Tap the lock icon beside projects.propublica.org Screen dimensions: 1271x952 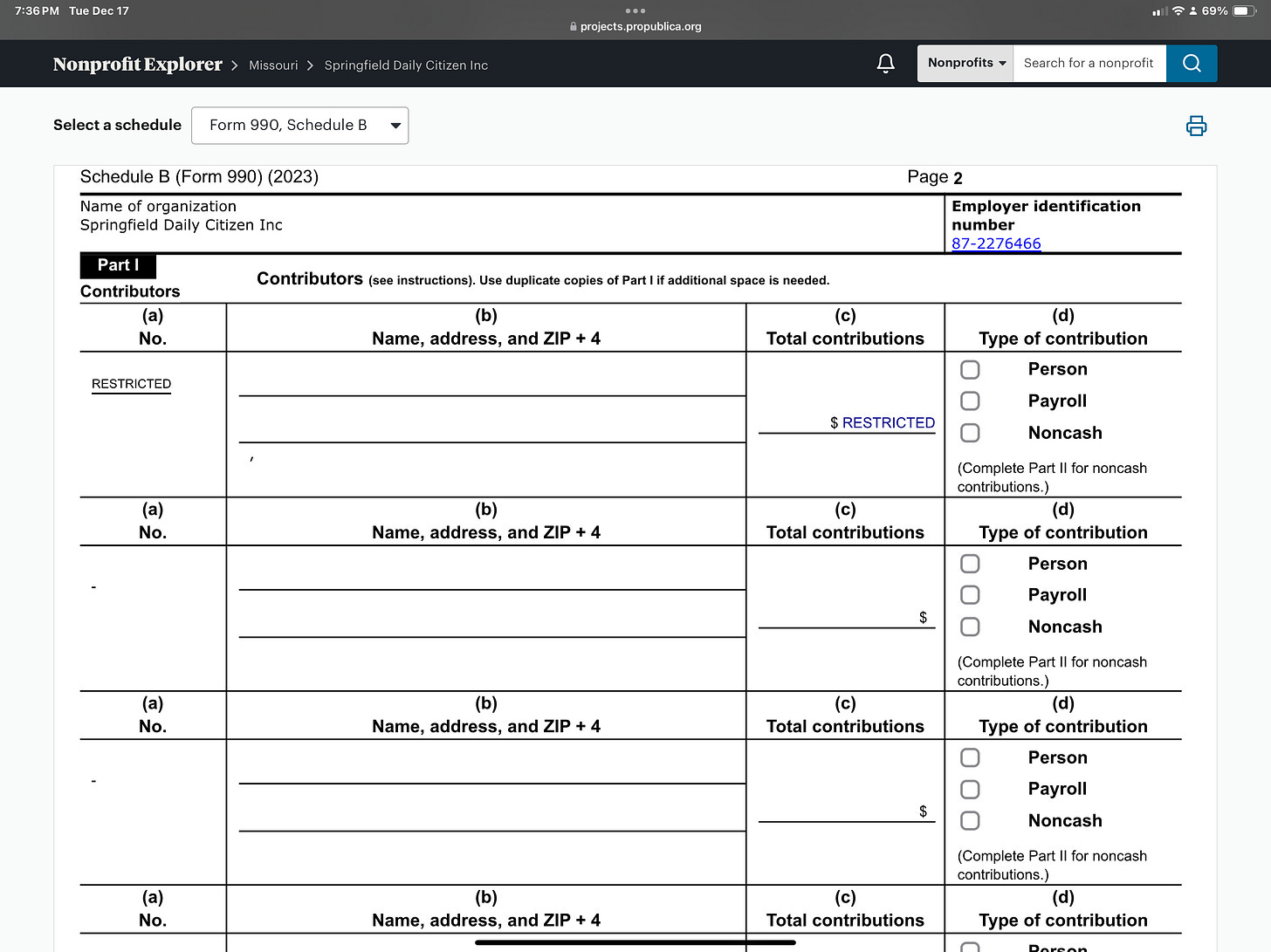point(574,26)
